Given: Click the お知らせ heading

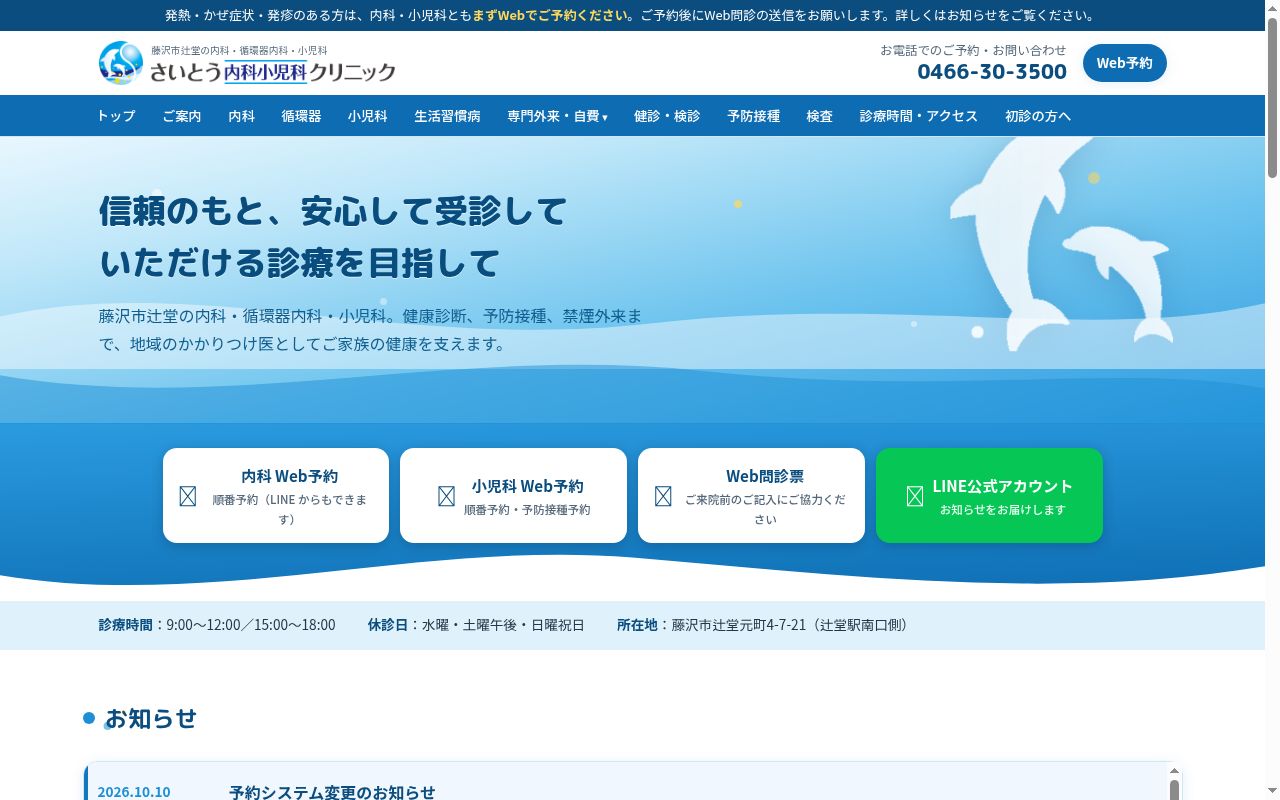Looking at the screenshot, I should [151, 718].
